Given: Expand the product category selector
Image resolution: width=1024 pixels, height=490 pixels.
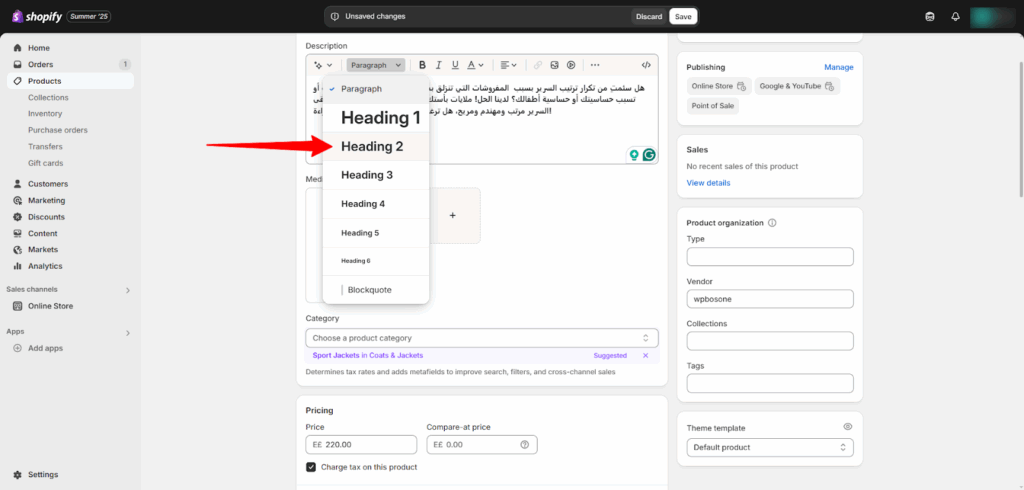Looking at the screenshot, I should point(481,338).
